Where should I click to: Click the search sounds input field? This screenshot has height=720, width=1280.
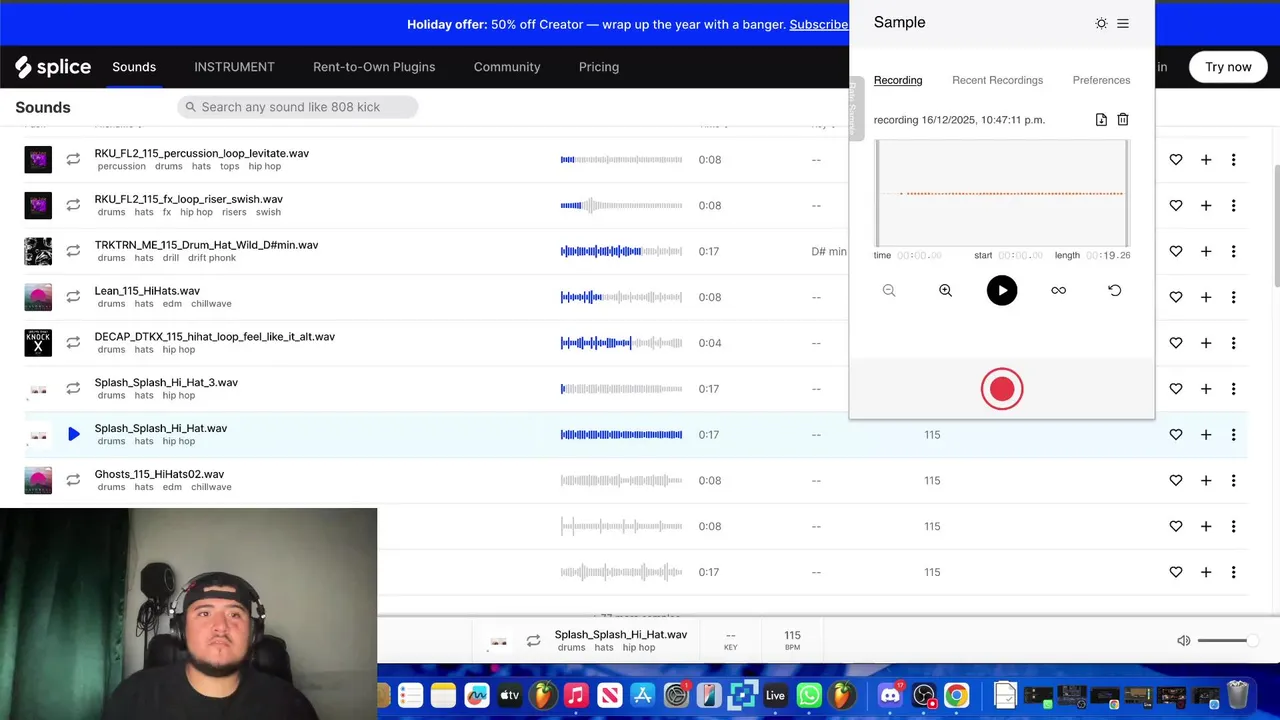pyautogui.click(x=298, y=107)
